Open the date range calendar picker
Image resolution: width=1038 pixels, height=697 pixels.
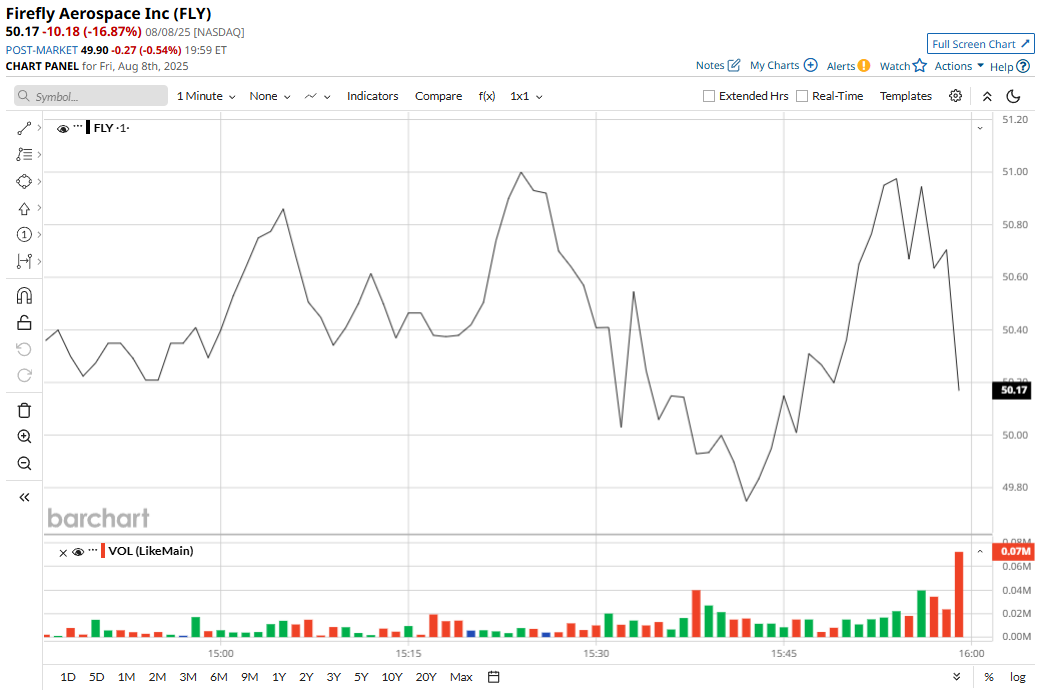tap(493, 677)
